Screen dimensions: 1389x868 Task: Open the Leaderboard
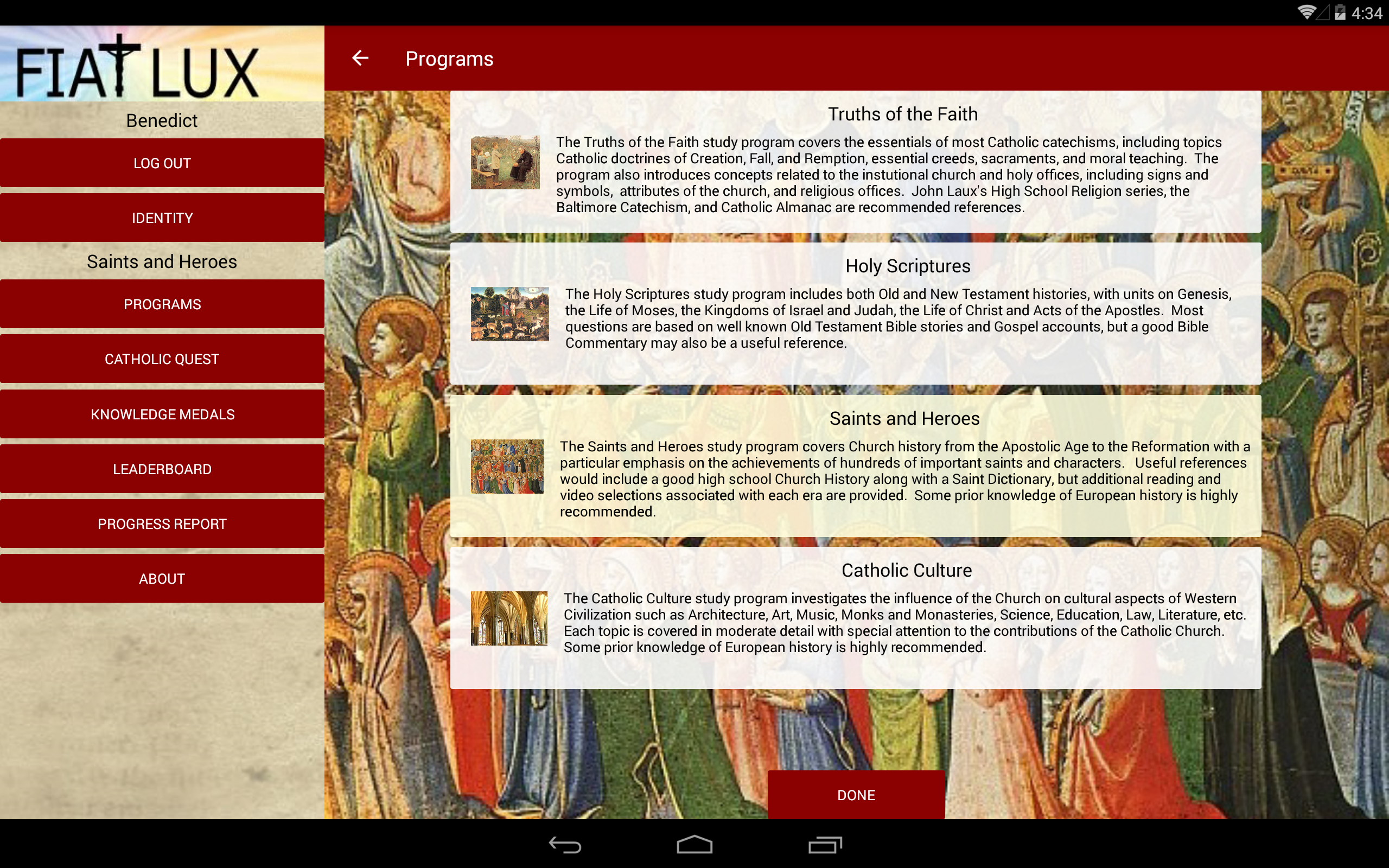162,469
